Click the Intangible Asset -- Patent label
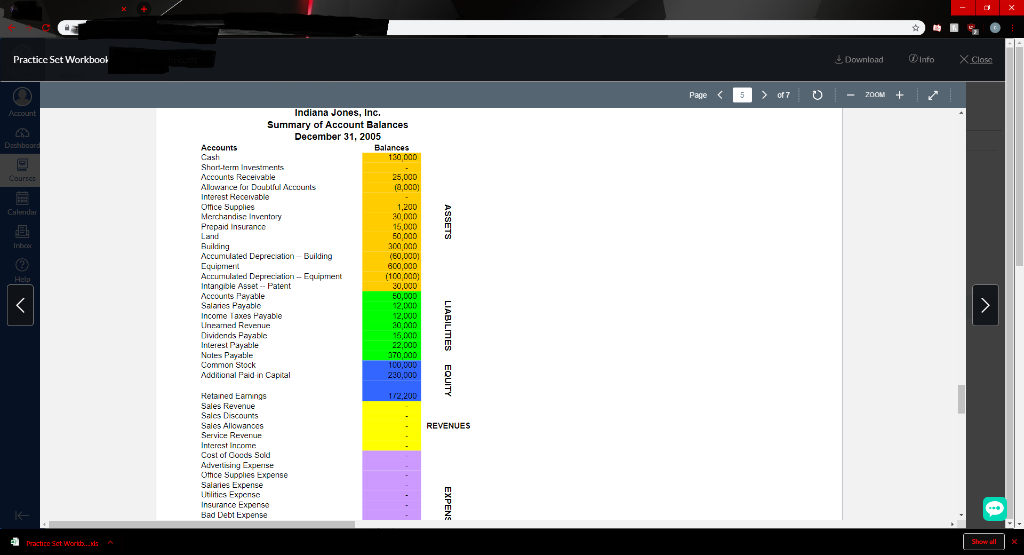The height and width of the screenshot is (555, 1024). coord(246,286)
